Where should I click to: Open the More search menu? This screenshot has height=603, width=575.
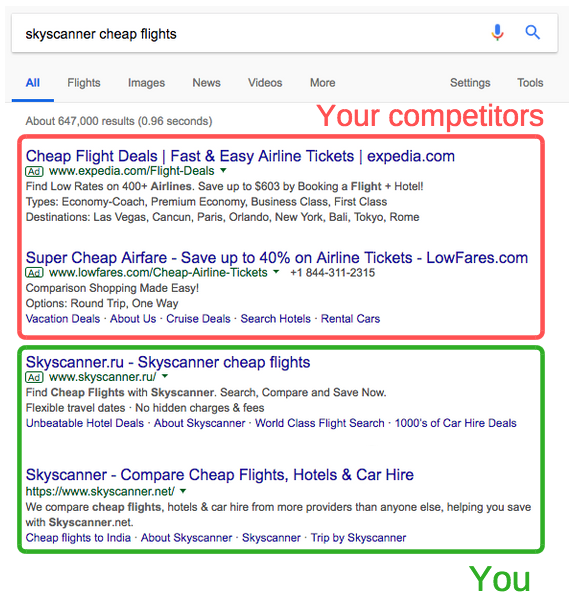pos(323,83)
